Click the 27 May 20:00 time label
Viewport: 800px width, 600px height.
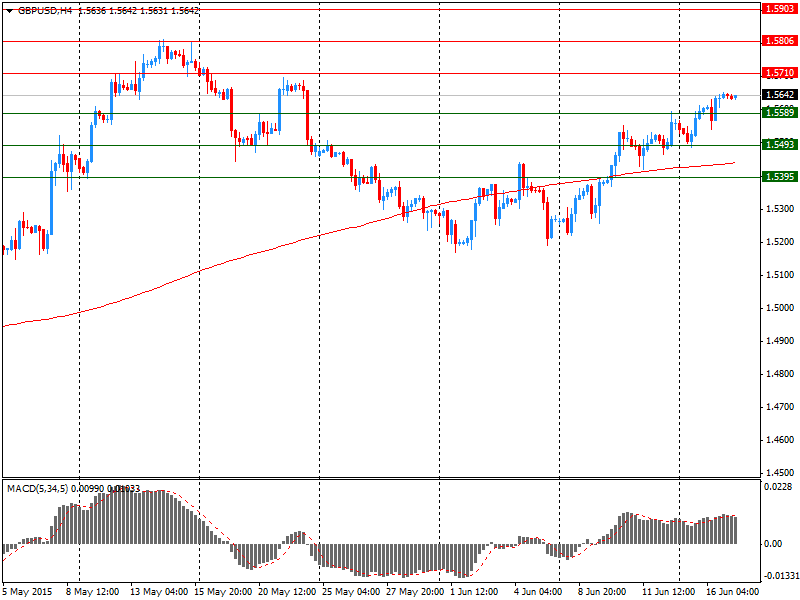coord(415,592)
